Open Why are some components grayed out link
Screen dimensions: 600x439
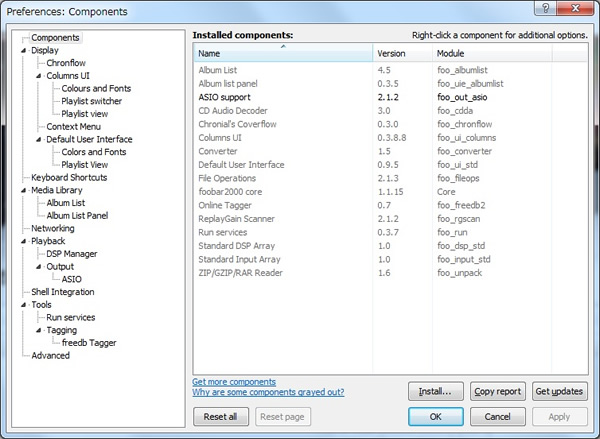pos(268,392)
